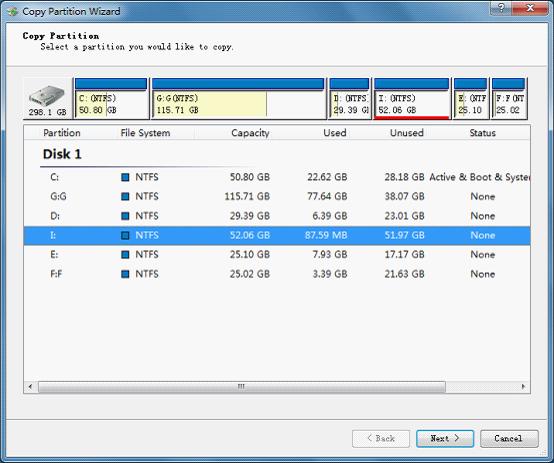The width and height of the screenshot is (554, 463).
Task: Select the E: partition row in list
Action: click(277, 254)
